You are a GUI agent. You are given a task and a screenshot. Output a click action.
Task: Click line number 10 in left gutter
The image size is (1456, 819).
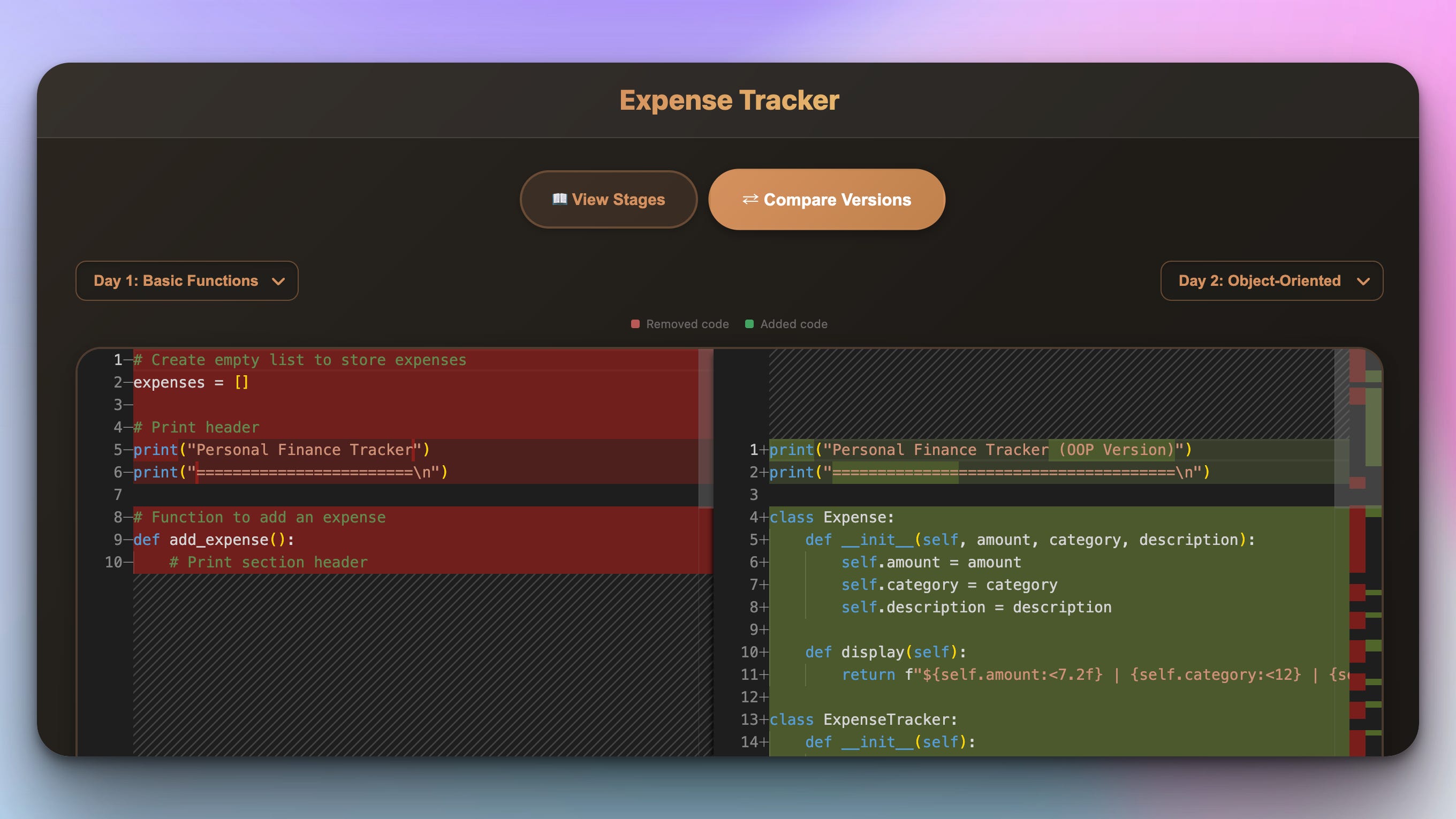point(113,563)
